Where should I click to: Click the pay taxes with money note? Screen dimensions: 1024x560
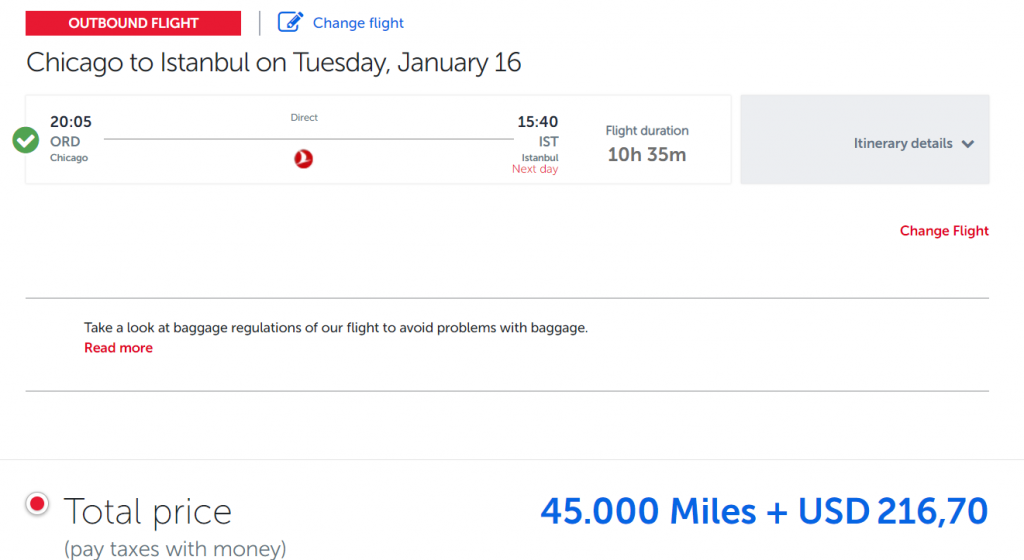pos(175,548)
